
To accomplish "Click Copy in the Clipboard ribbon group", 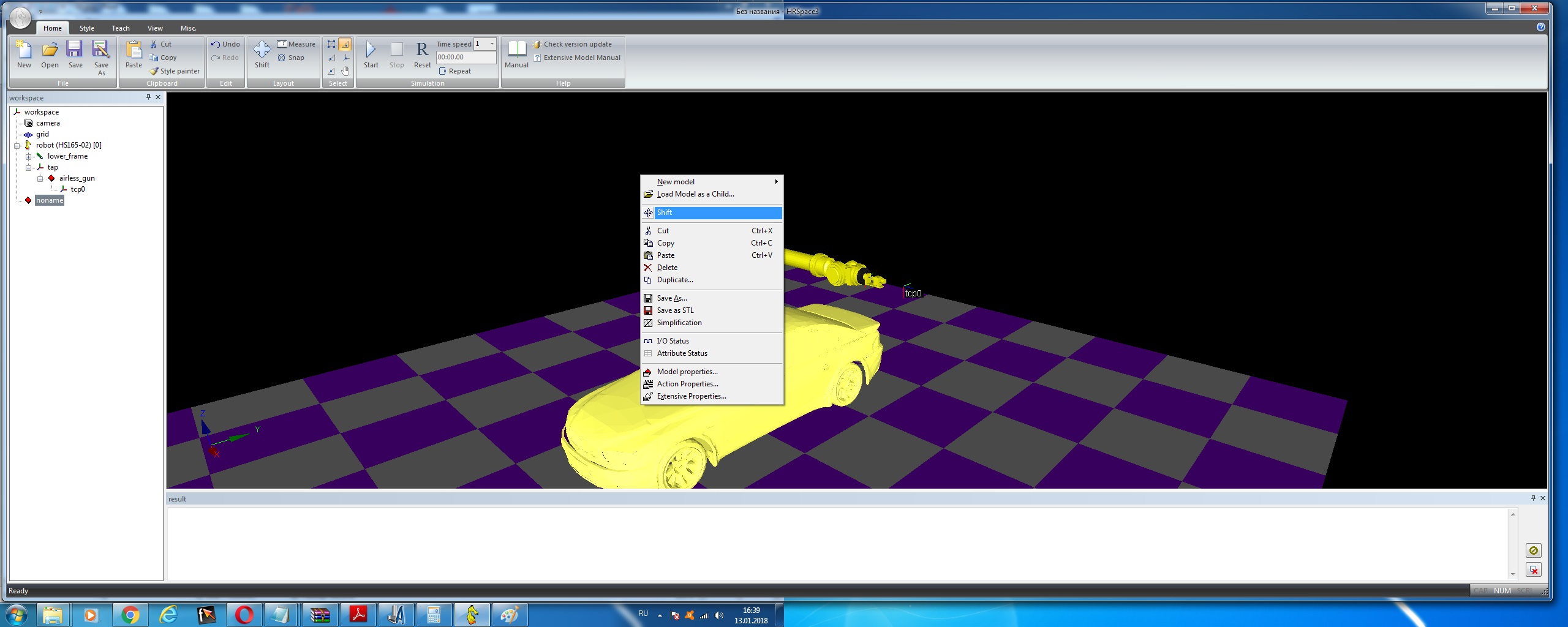I will pos(163,58).
